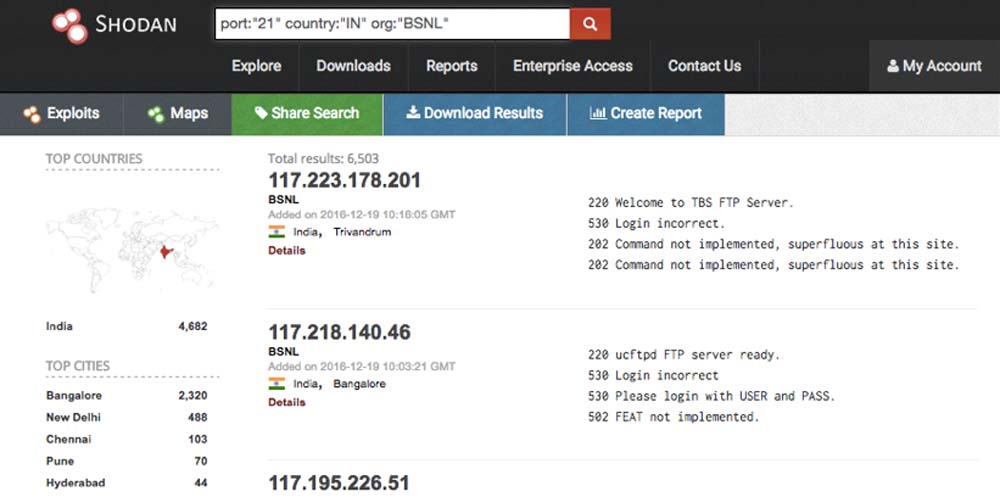Click the Share Search tag icon

pos(261,114)
